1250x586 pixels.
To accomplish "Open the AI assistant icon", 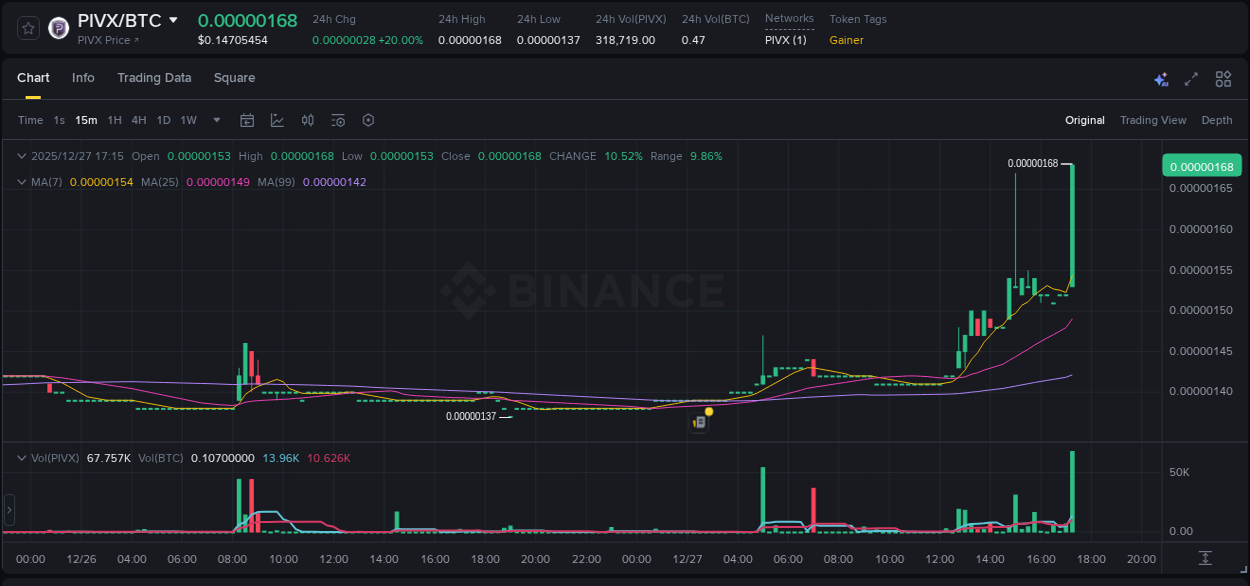I will [x=1160, y=78].
